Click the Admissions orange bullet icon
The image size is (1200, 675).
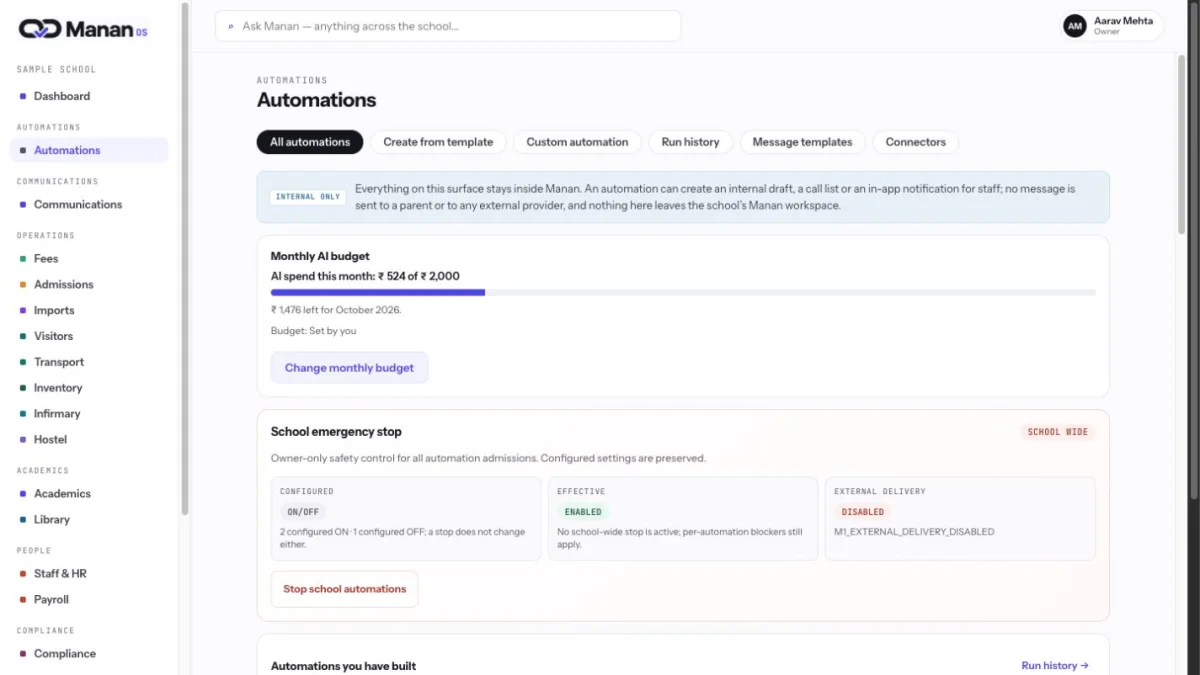pyautogui.click(x=23, y=285)
